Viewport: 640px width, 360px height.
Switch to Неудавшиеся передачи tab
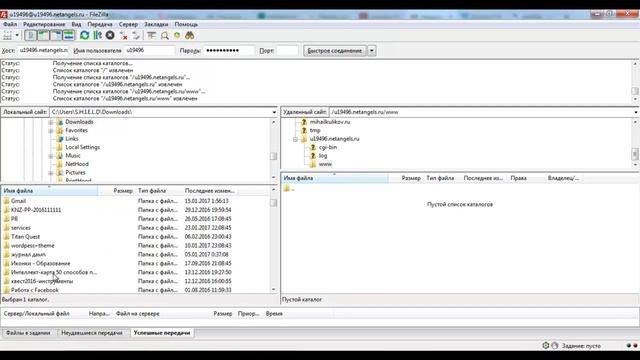(x=92, y=333)
